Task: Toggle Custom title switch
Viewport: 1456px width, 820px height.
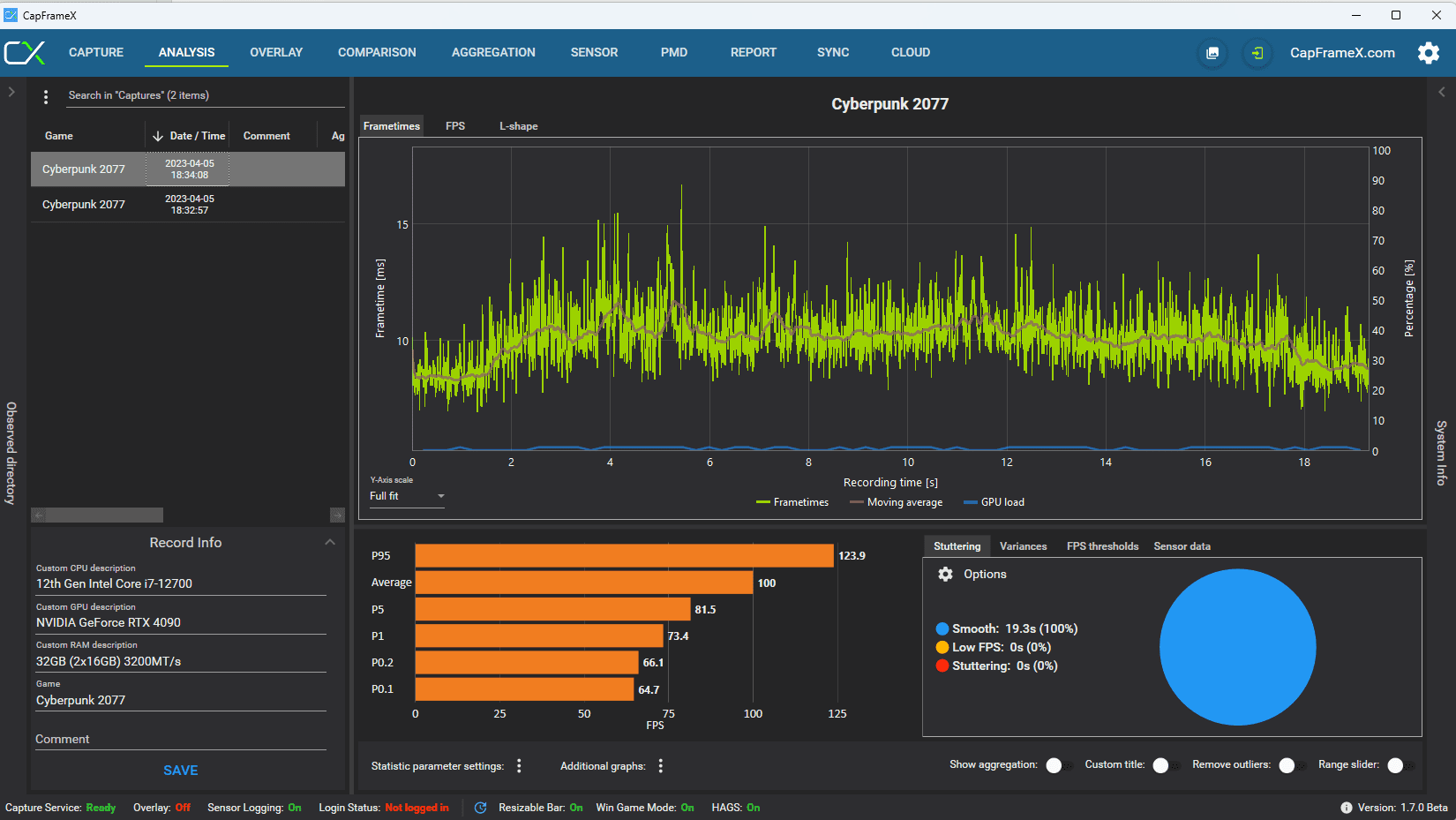Action: 1165,765
